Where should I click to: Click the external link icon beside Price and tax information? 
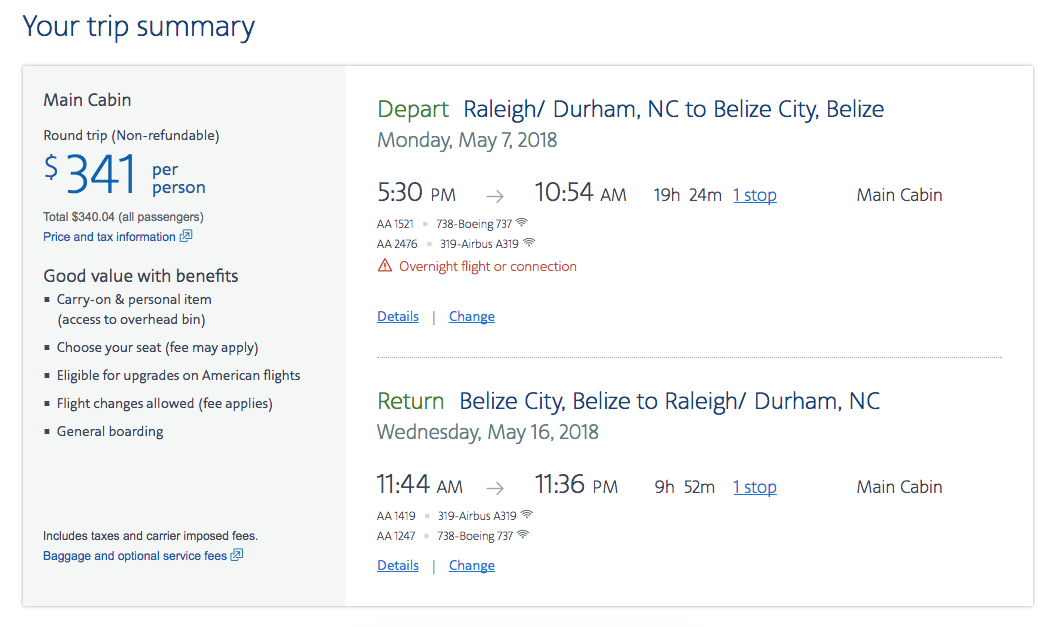[x=186, y=236]
